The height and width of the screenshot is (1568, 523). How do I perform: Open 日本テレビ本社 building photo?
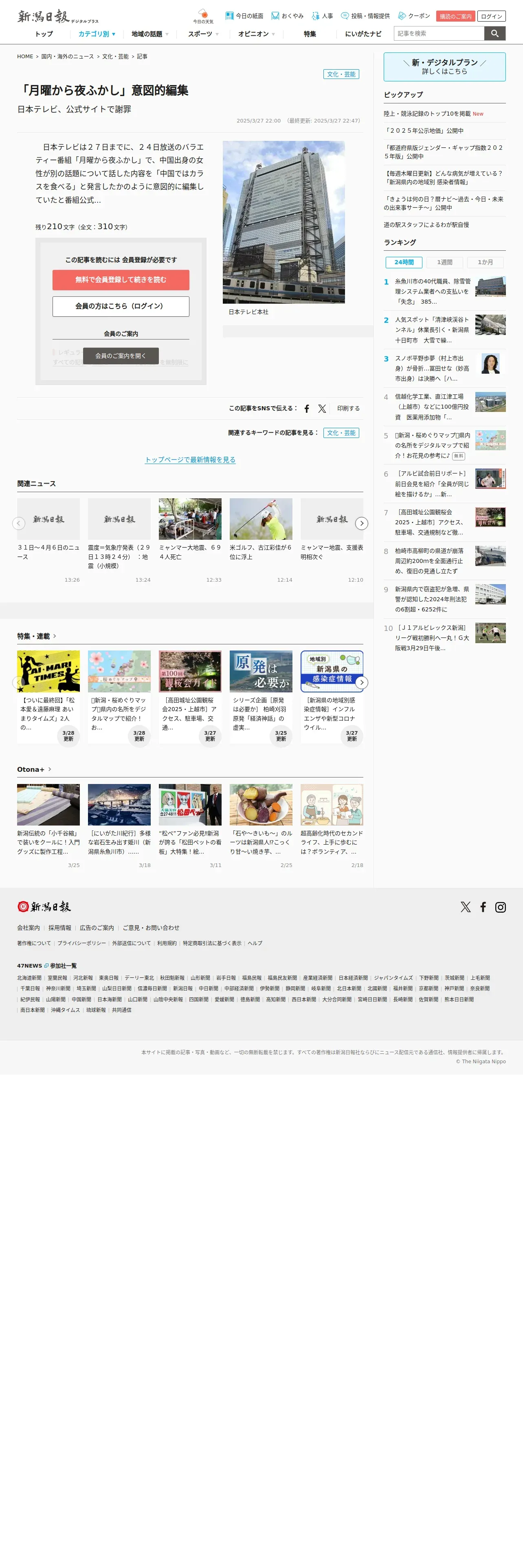click(x=284, y=222)
